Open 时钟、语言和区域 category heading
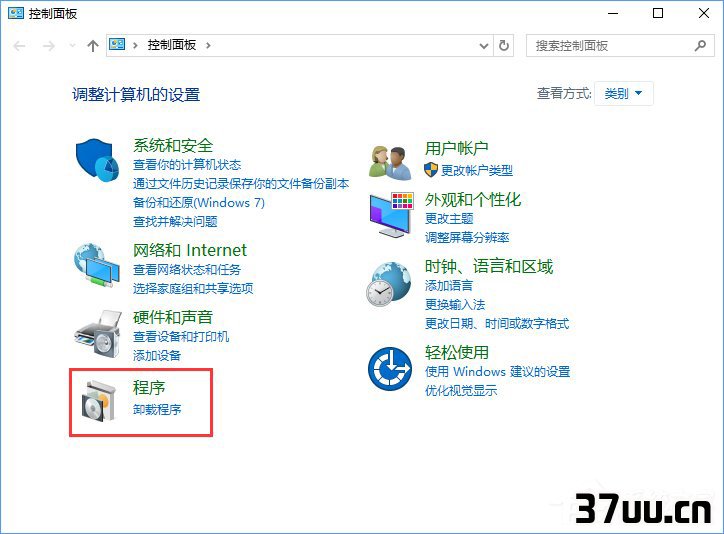Image resolution: width=724 pixels, height=534 pixels. (x=489, y=266)
